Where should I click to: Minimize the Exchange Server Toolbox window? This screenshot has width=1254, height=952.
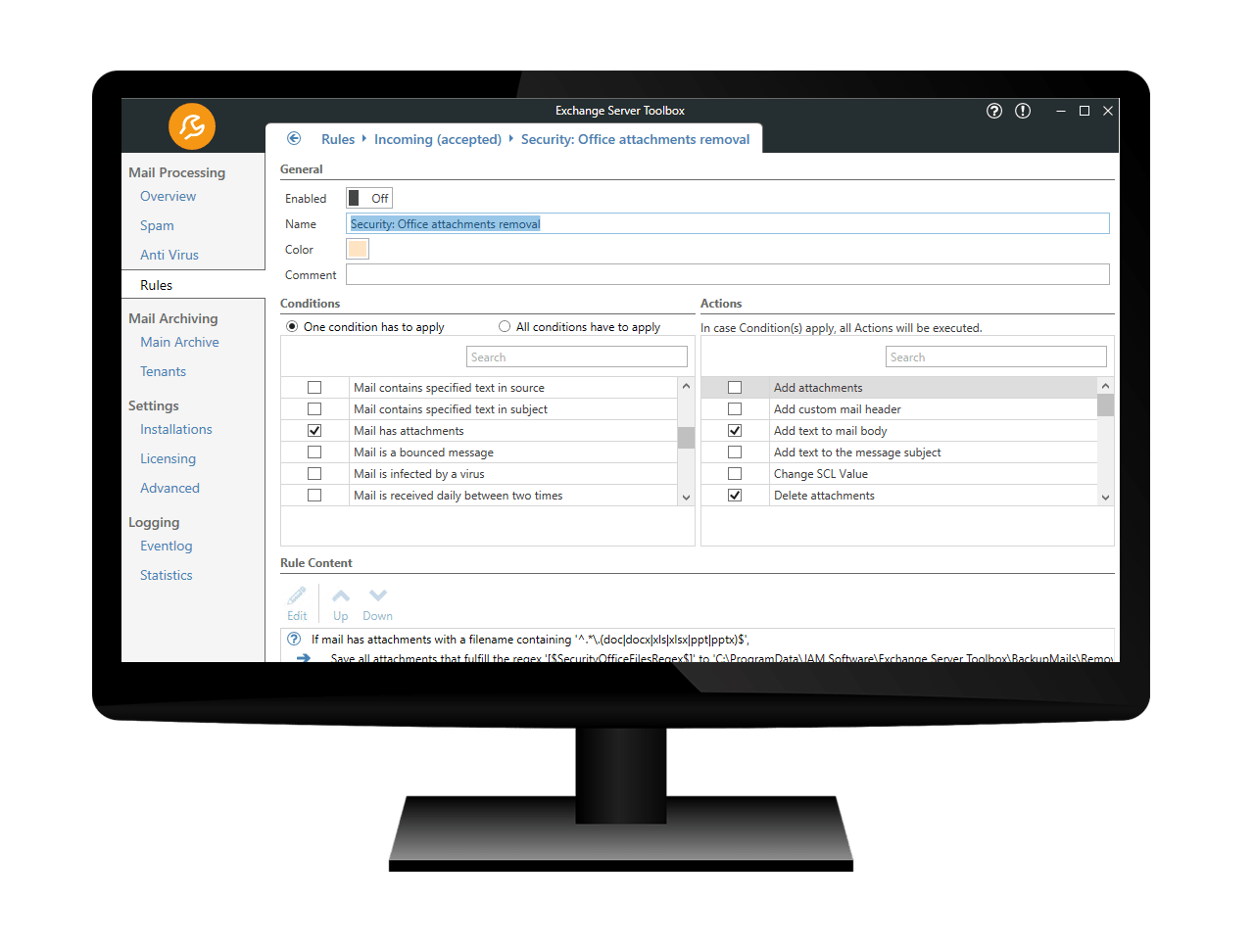(x=1061, y=111)
